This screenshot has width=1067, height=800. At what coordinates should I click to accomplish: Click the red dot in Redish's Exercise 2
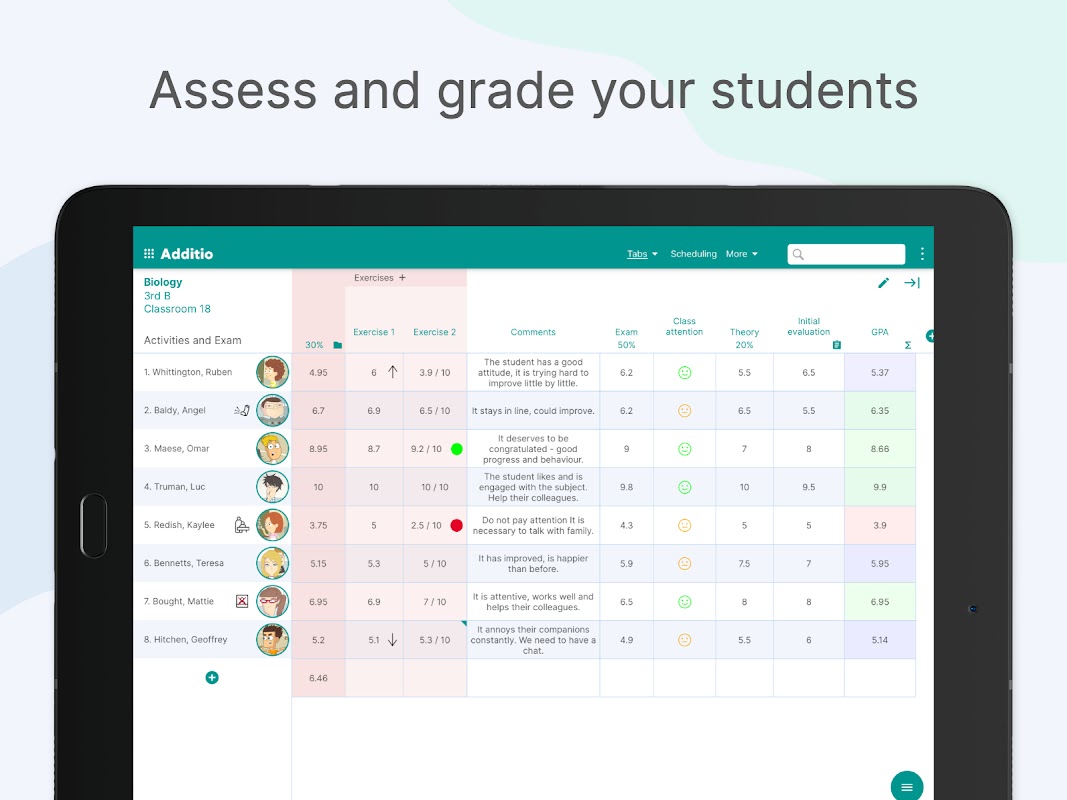[x=457, y=525]
